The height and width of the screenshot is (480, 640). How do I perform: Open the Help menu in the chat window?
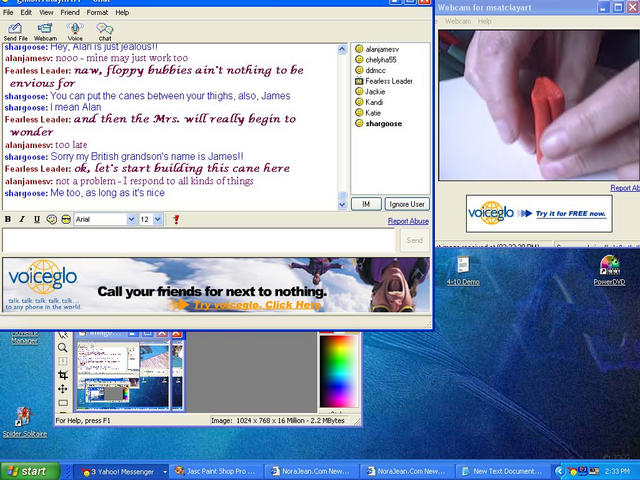point(122,13)
